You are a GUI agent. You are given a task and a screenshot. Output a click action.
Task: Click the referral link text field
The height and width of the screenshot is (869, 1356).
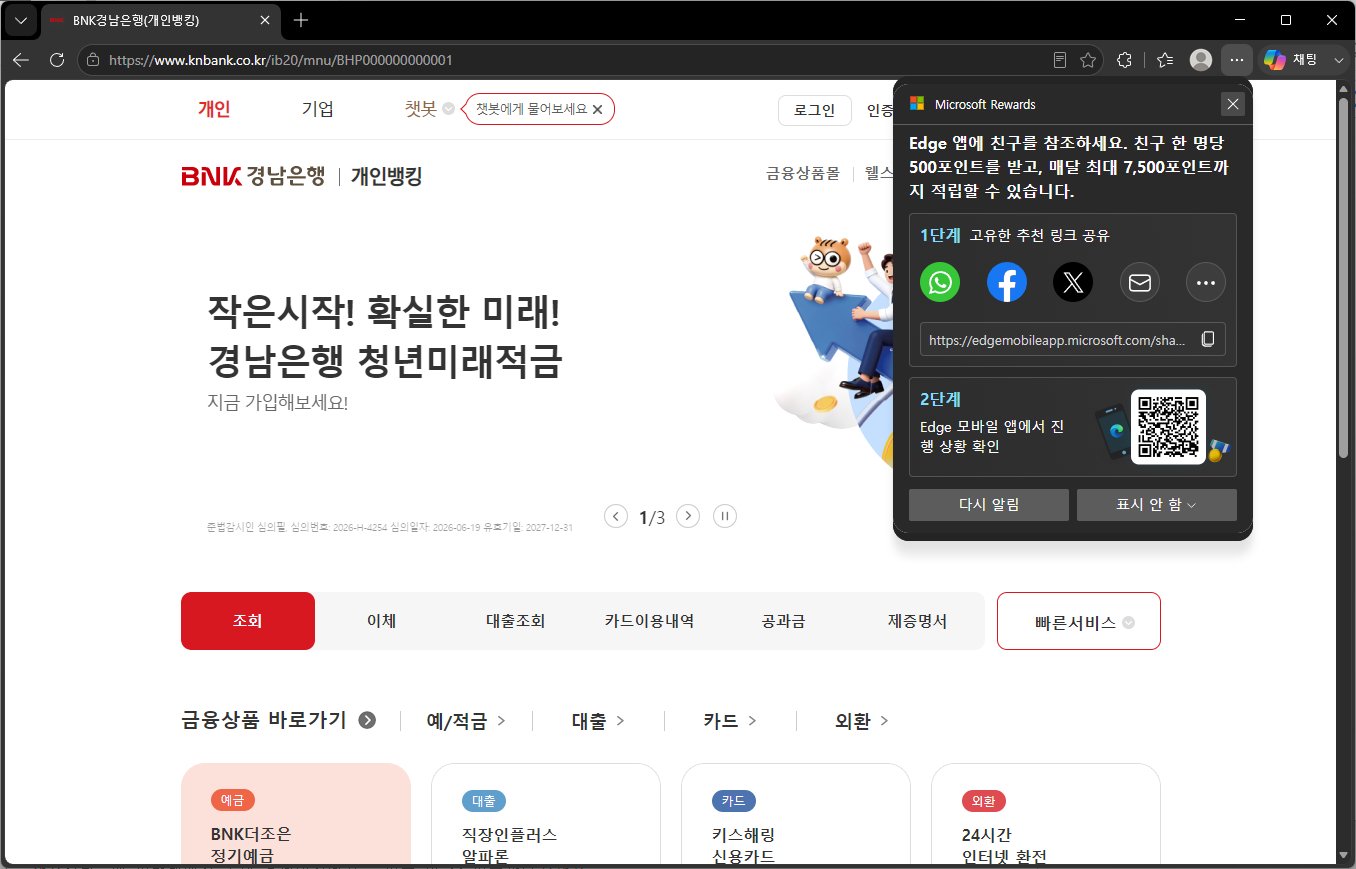point(1057,340)
